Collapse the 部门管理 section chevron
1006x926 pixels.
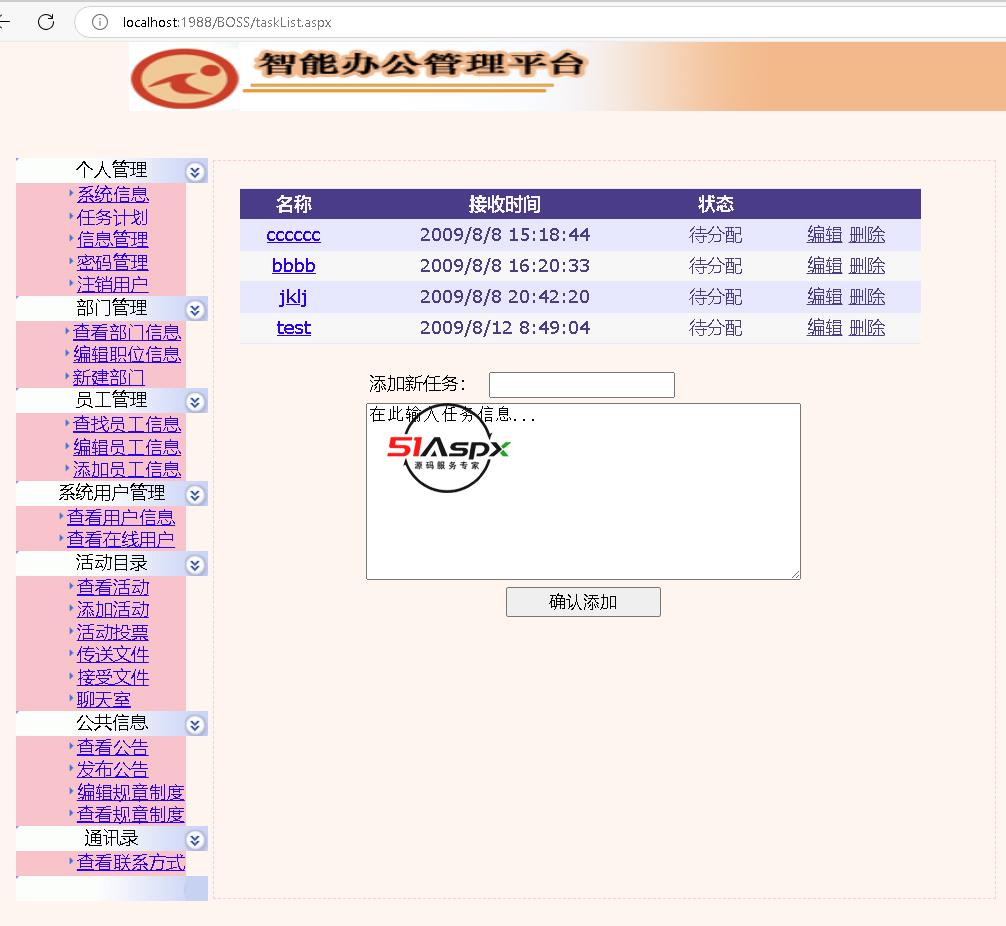pos(195,311)
